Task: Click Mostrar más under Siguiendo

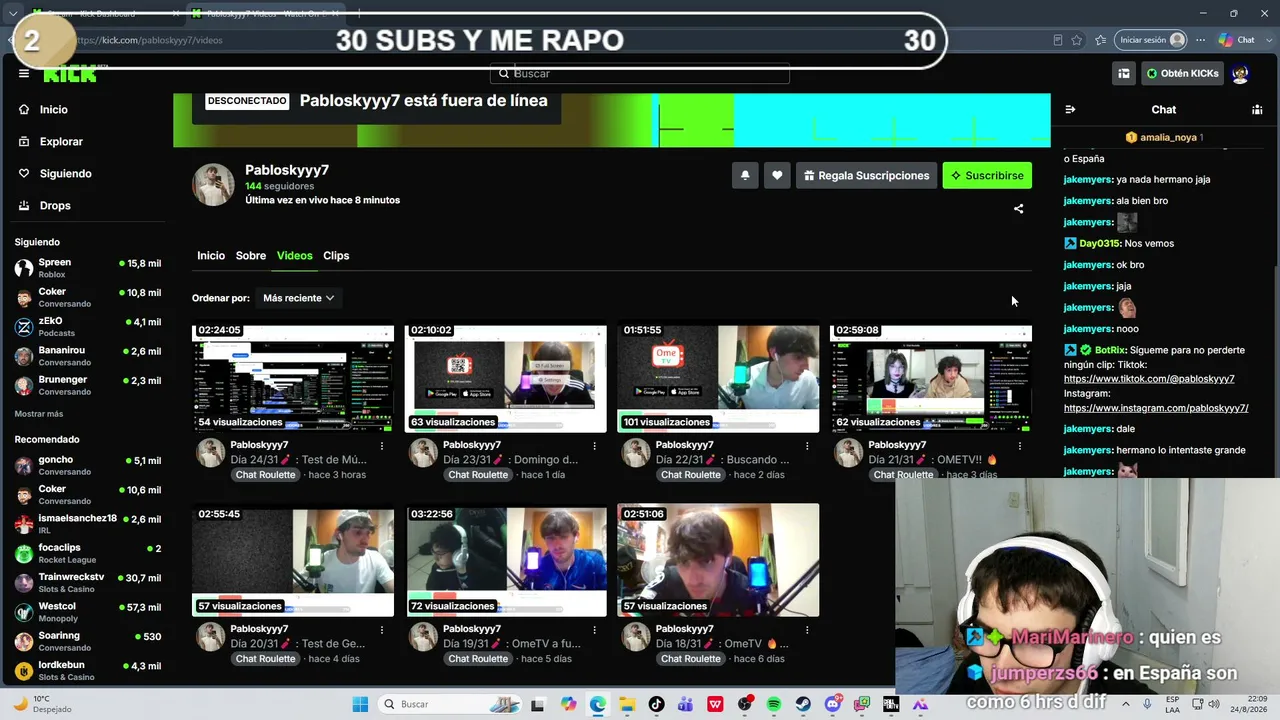Action: point(39,414)
